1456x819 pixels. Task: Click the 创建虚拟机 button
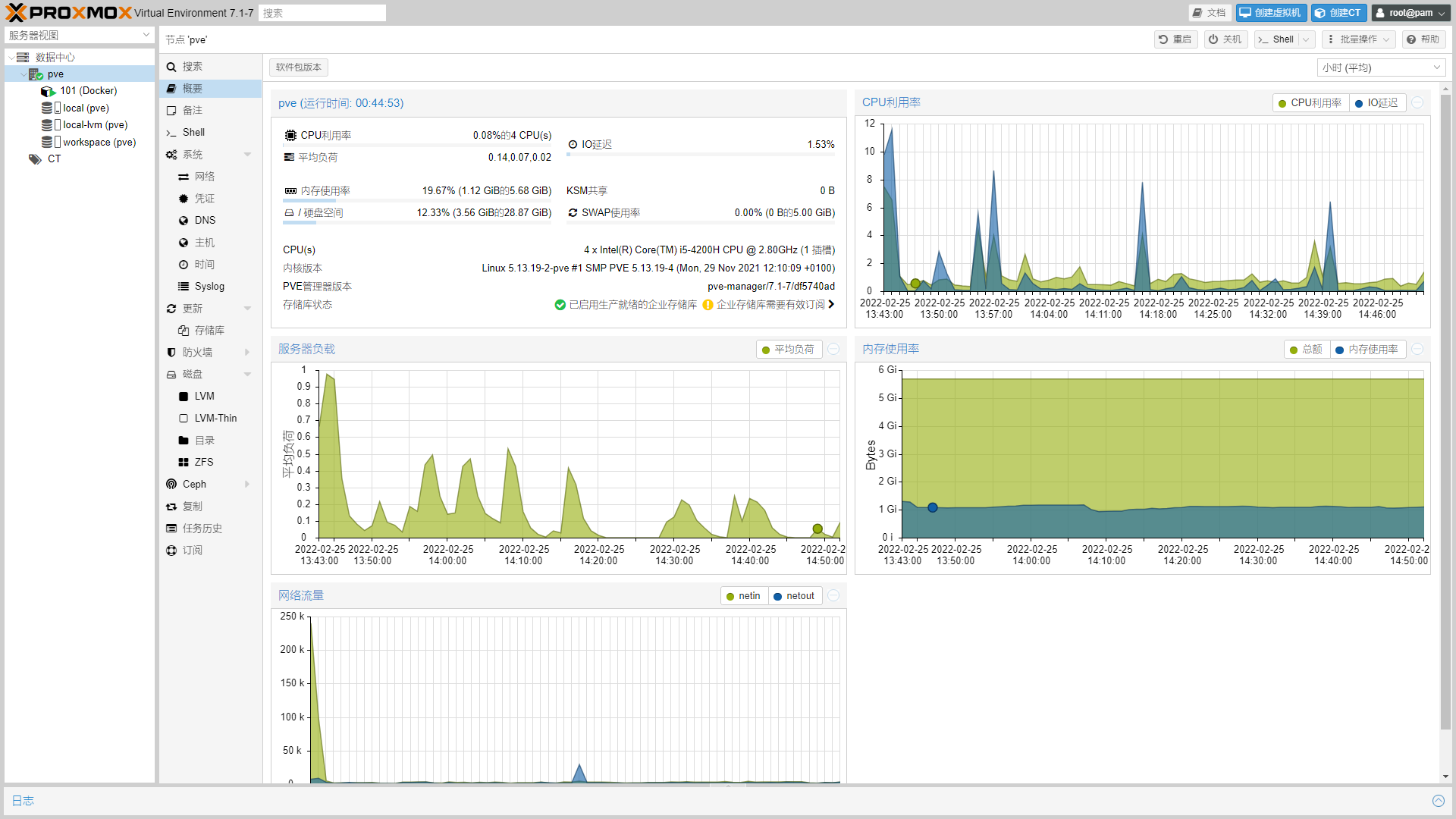[x=1270, y=13]
